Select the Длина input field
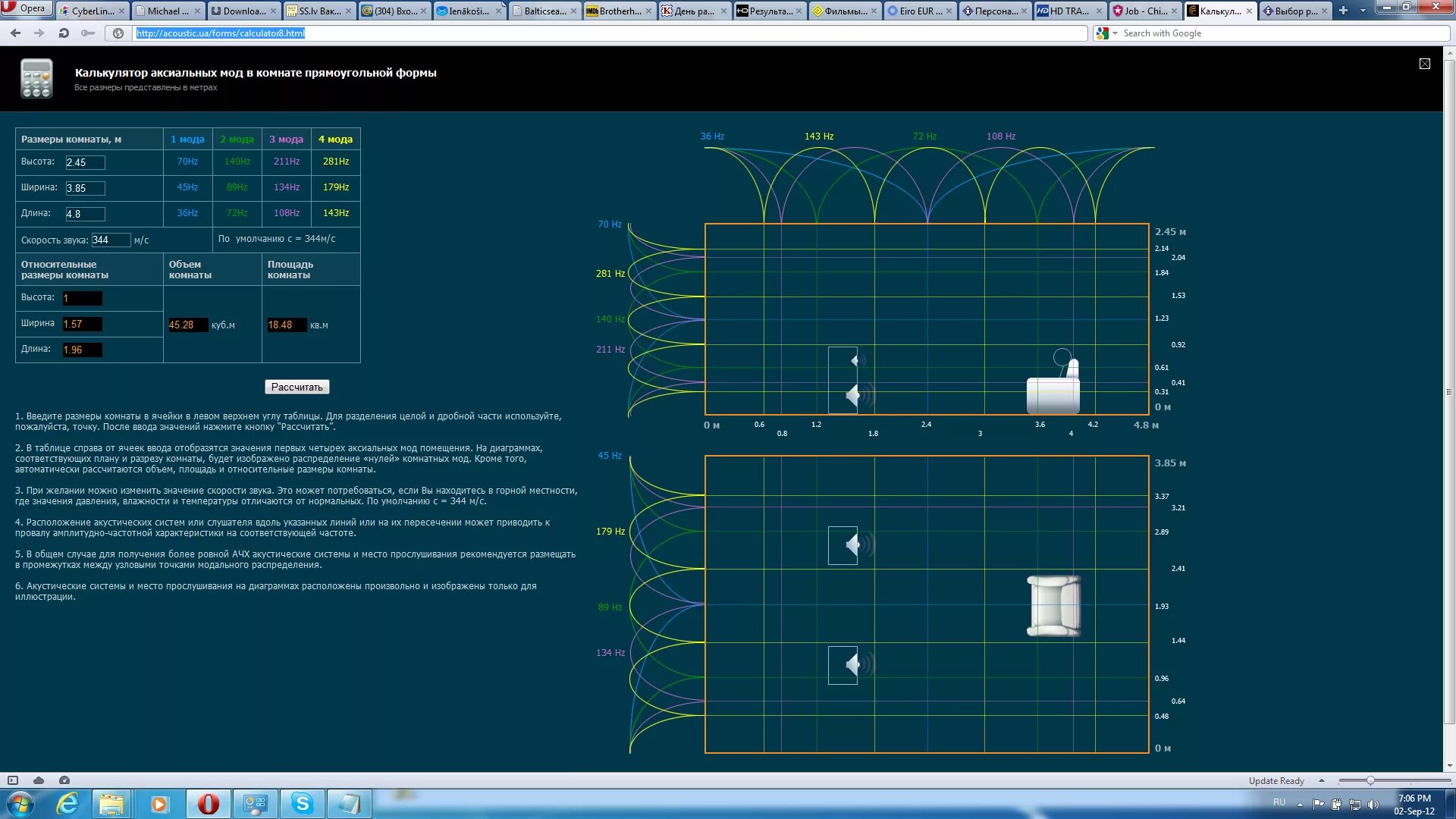 point(85,213)
